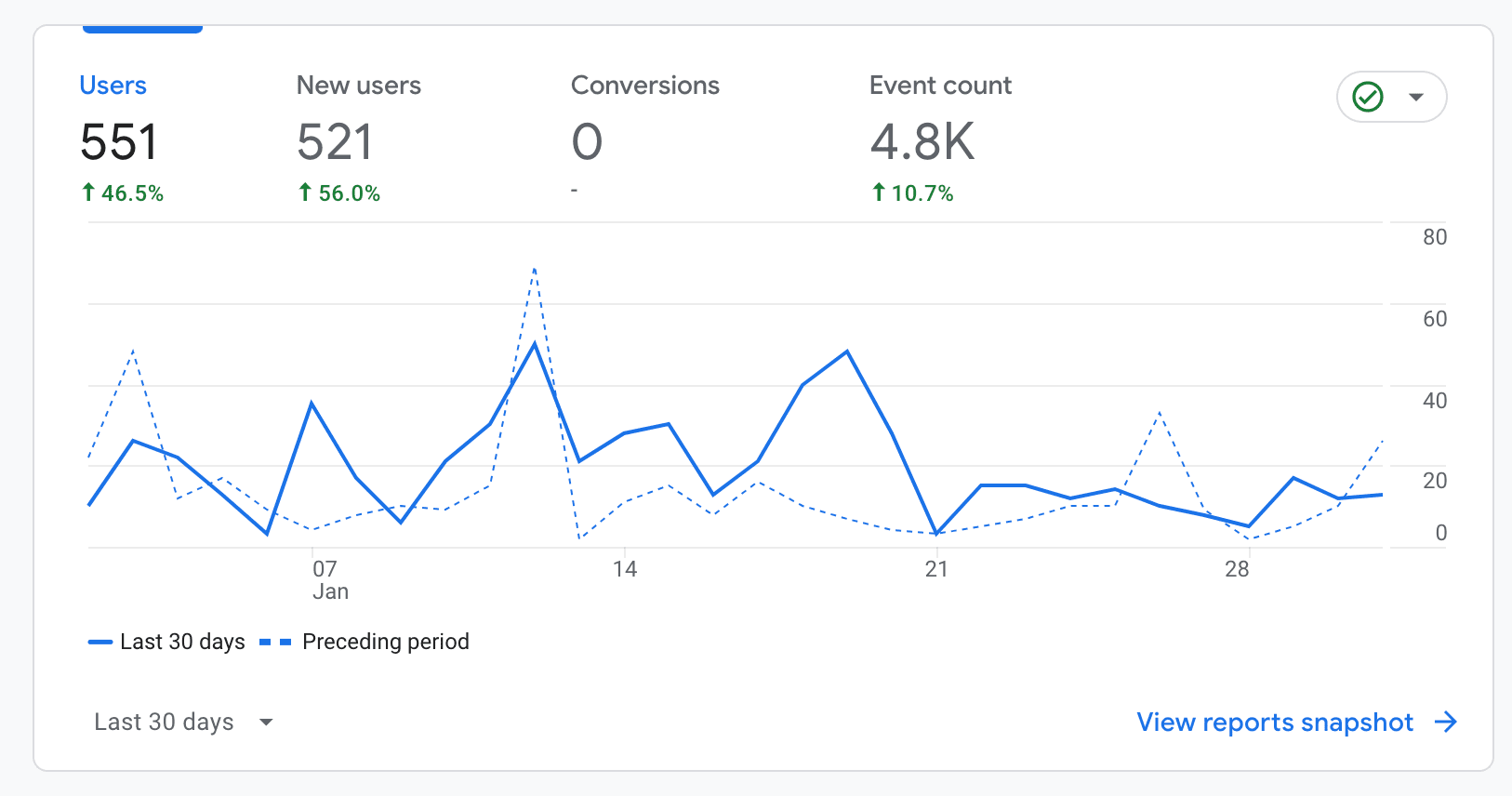Image resolution: width=1512 pixels, height=796 pixels.
Task: Click the green up arrow beside 10.7%
Action: 878,192
